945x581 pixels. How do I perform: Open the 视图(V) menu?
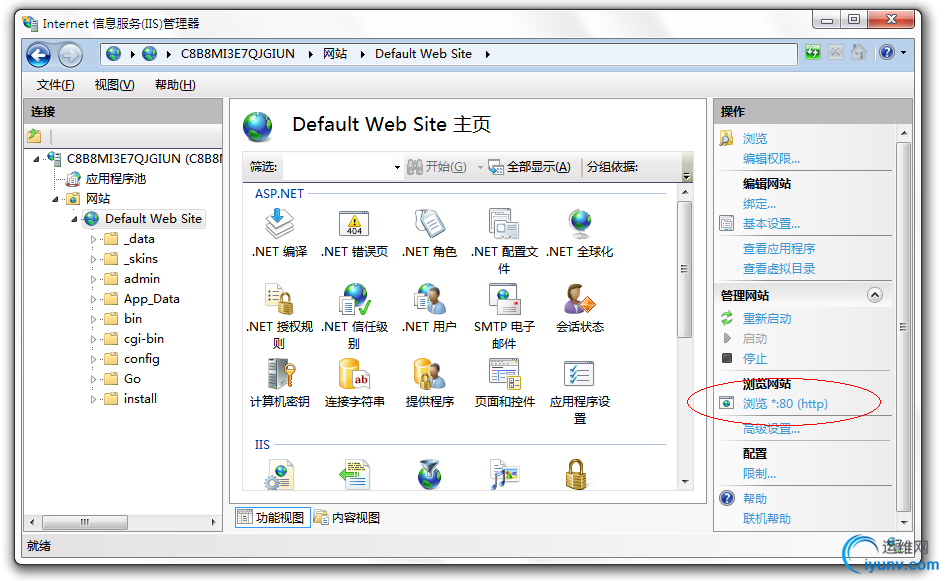pyautogui.click(x=115, y=85)
